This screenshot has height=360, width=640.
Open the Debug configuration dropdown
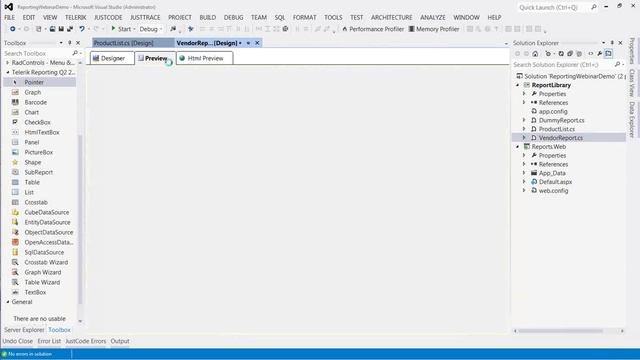point(151,29)
